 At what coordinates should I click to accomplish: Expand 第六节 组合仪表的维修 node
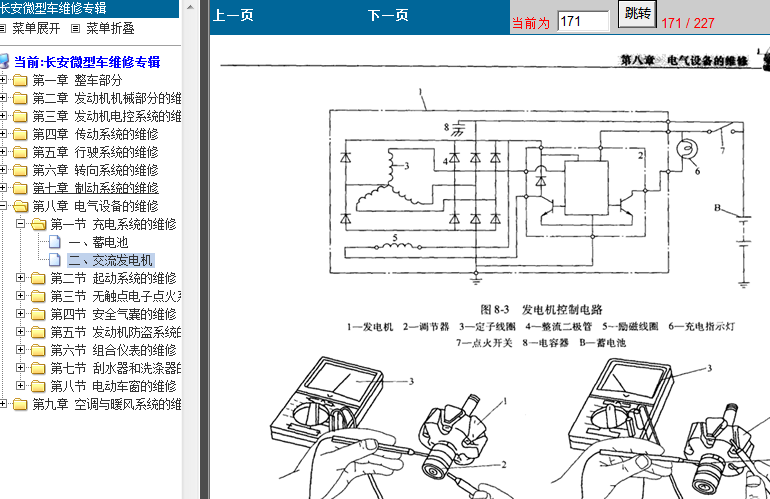pos(21,350)
